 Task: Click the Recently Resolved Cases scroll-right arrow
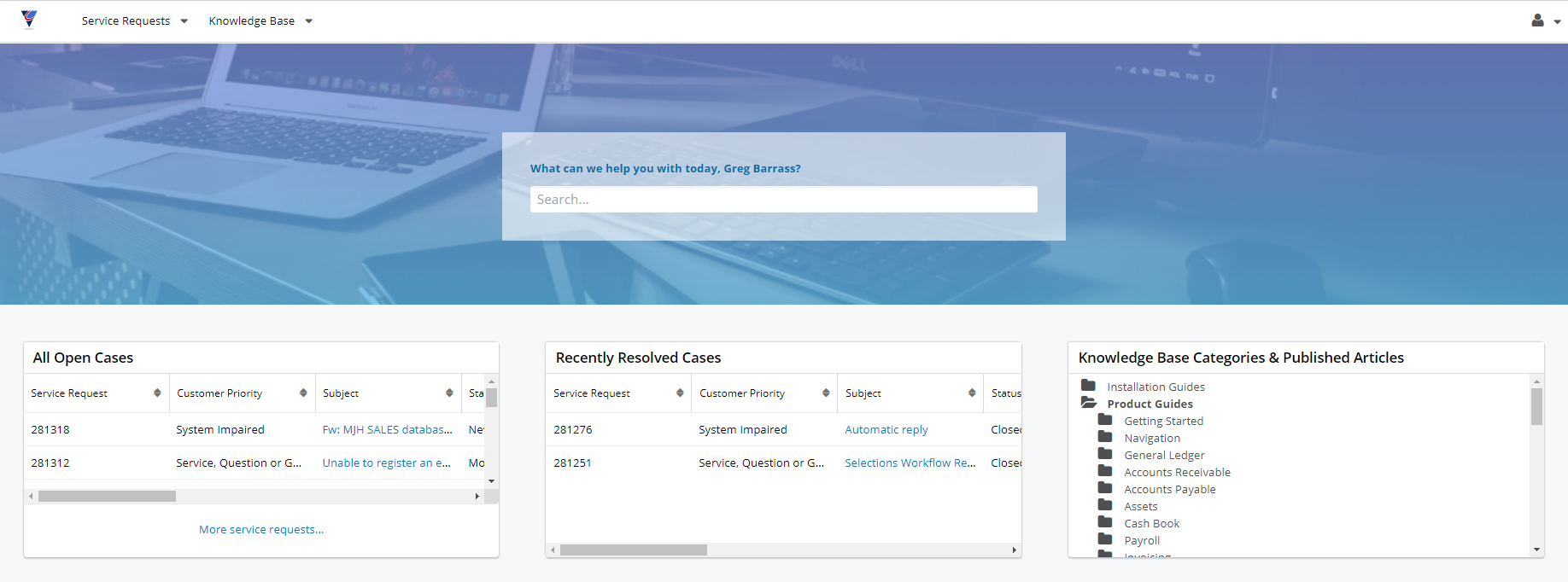coord(1015,550)
